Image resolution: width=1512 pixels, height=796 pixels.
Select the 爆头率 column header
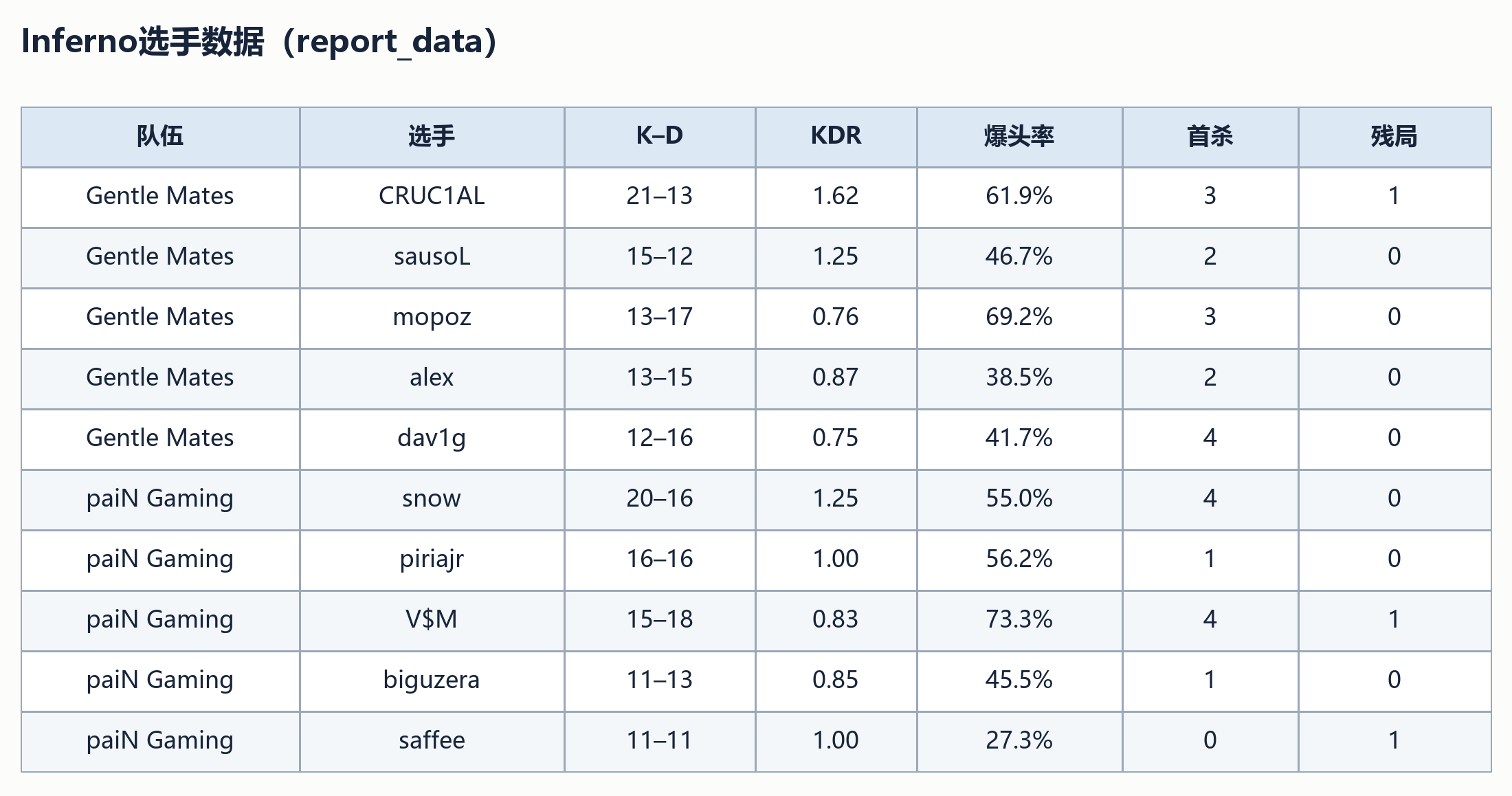[1019, 136]
